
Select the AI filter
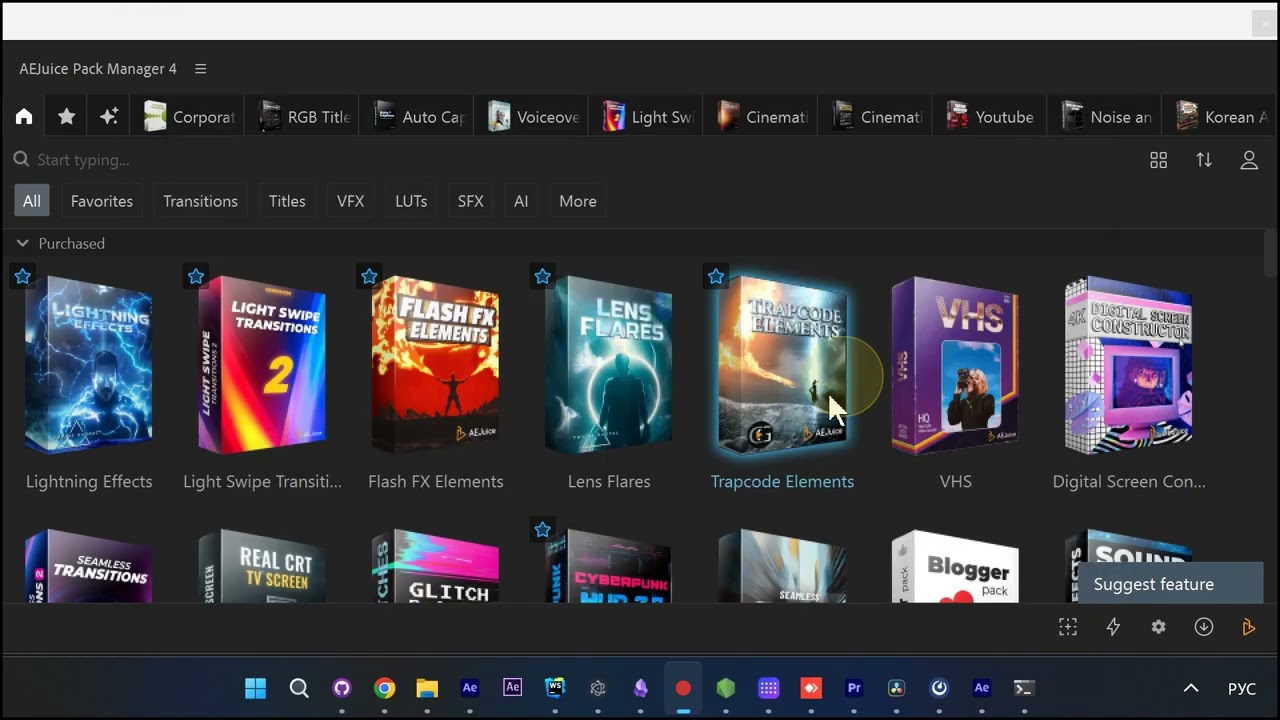521,201
